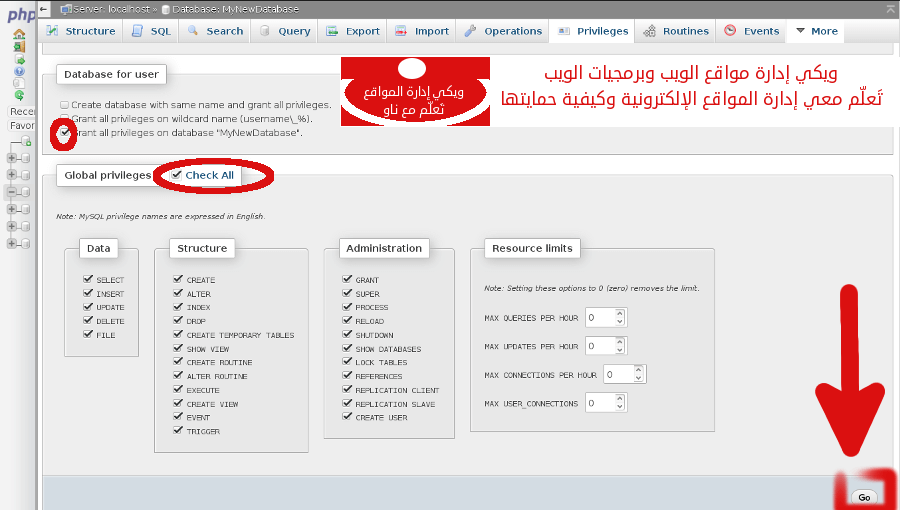
Task: Uncheck the SHUTDOWN administration privilege
Action: tap(347, 335)
